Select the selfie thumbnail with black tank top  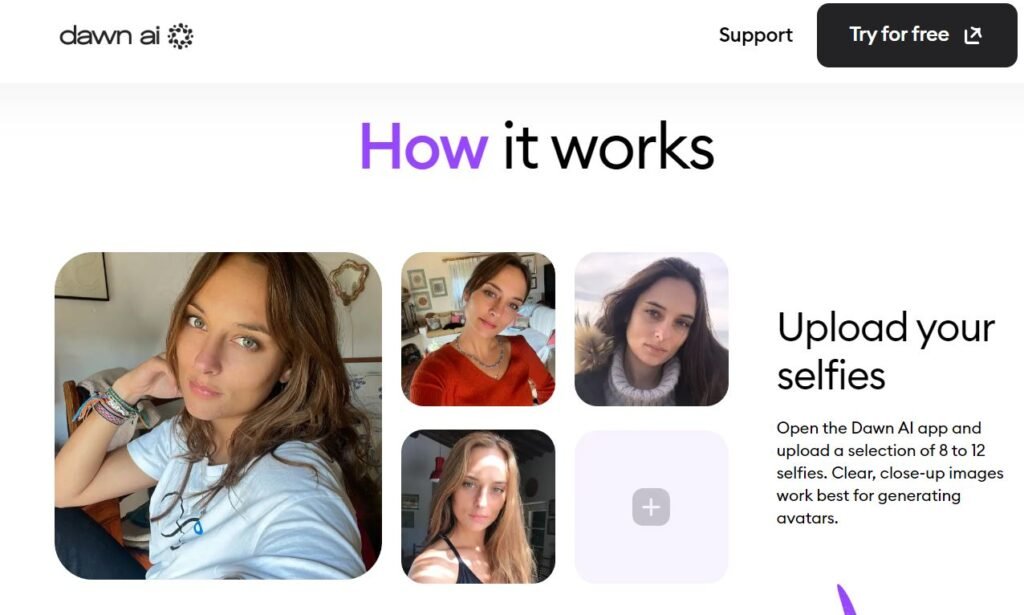click(478, 506)
